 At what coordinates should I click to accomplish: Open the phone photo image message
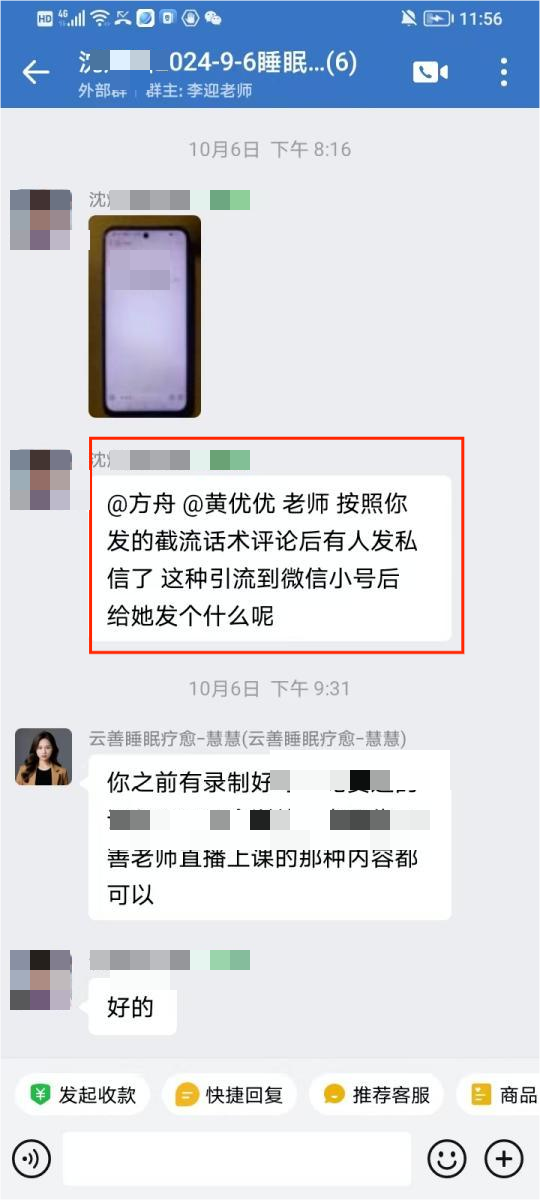[x=144, y=316]
